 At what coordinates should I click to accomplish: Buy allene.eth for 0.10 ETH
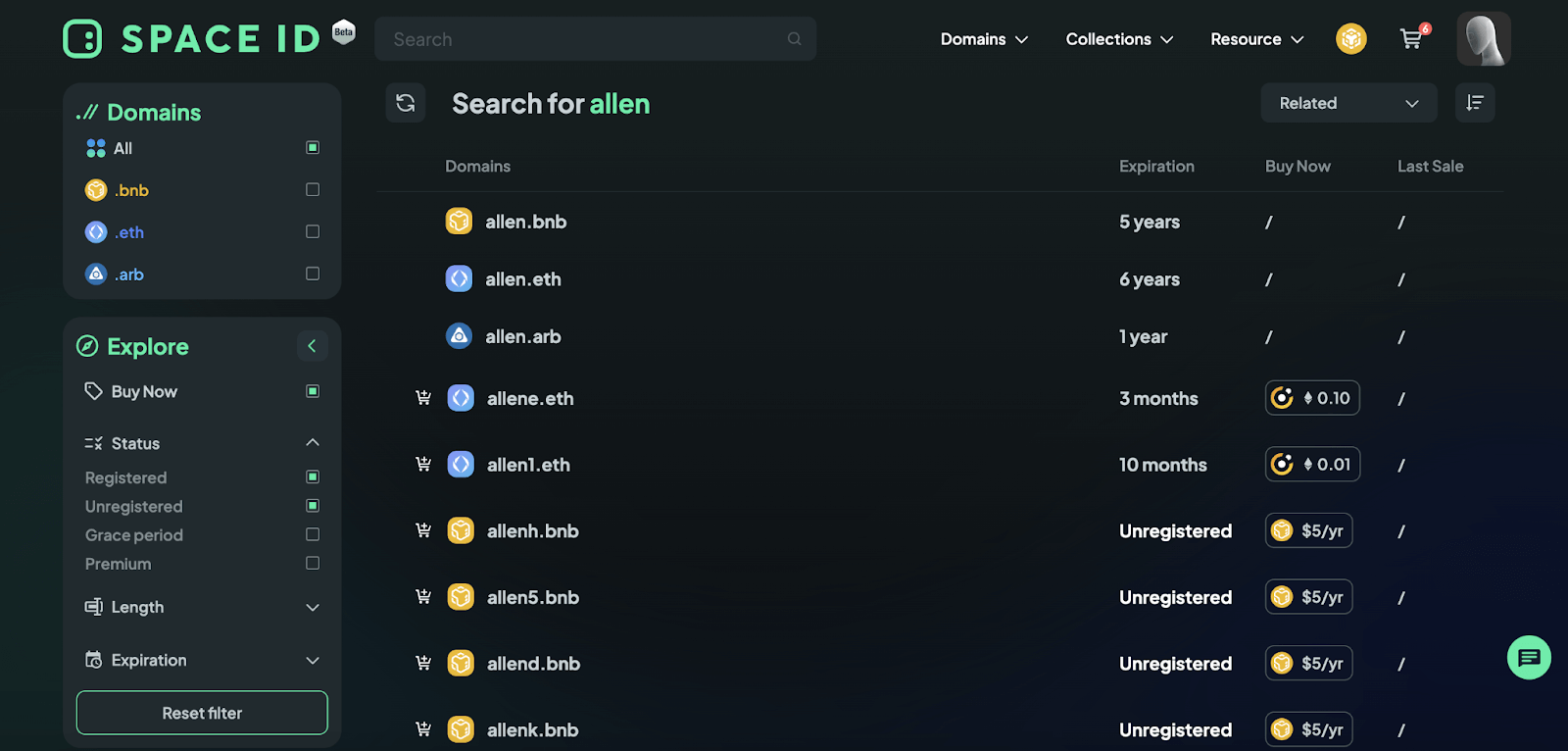(1312, 398)
